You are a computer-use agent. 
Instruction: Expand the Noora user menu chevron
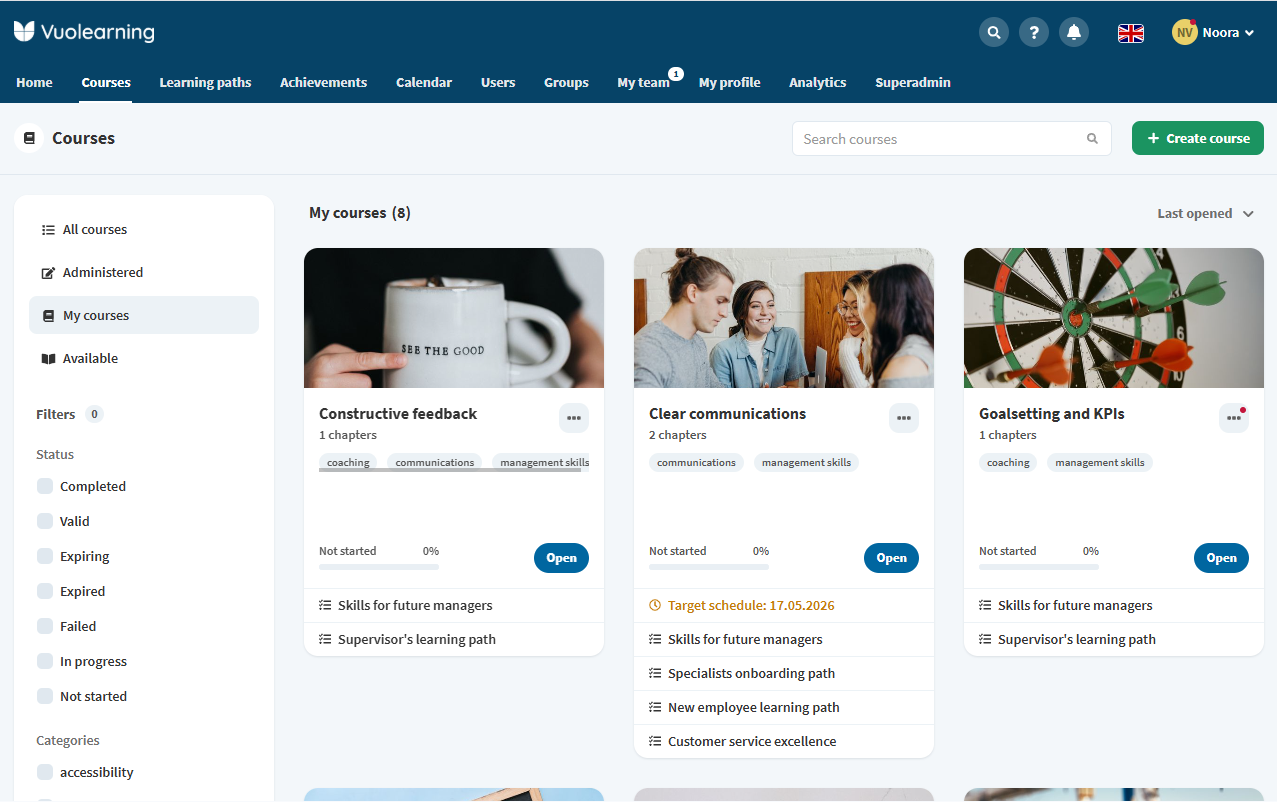point(1249,33)
